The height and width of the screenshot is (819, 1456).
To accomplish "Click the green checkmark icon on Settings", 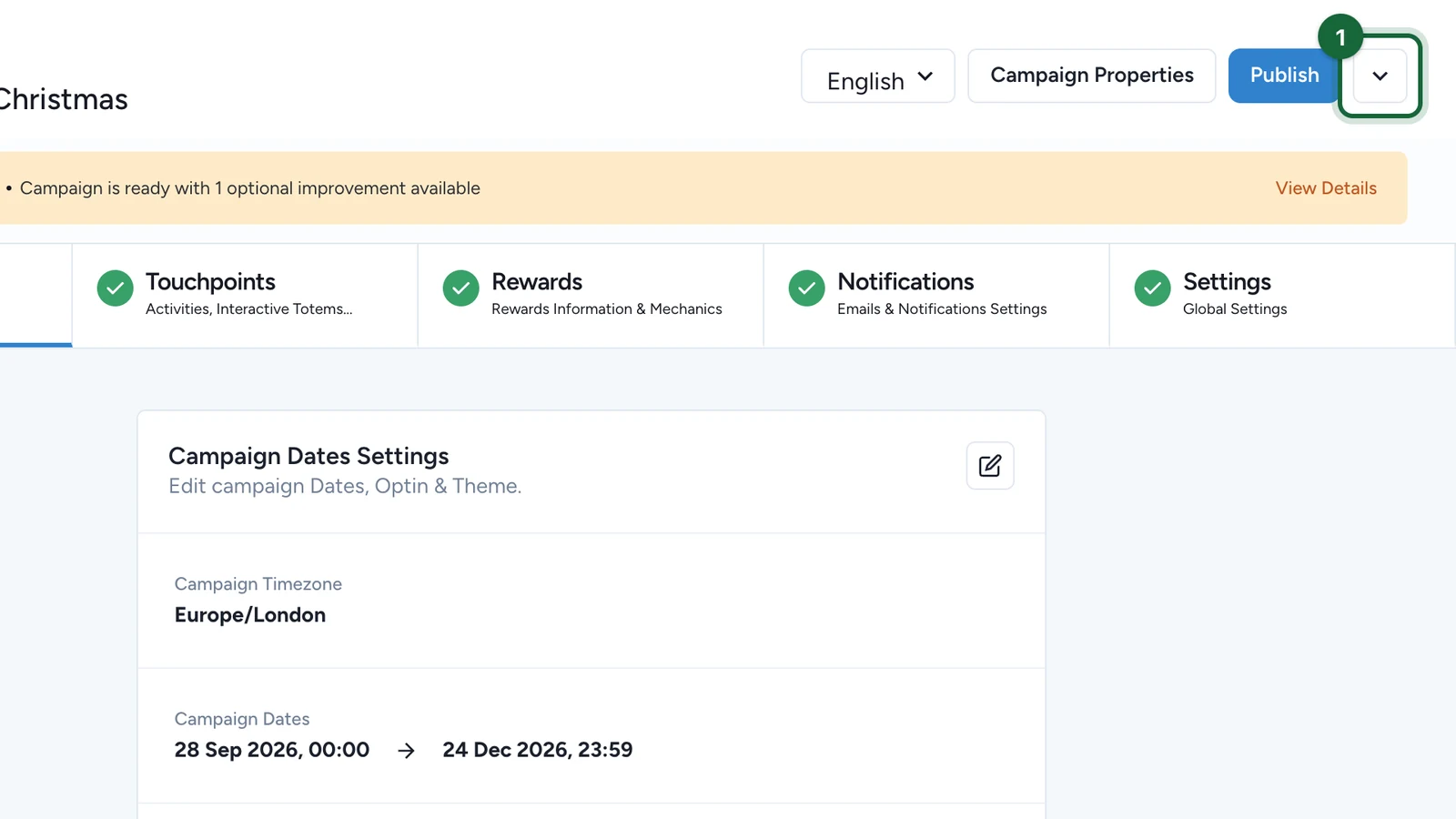I will click(1152, 288).
